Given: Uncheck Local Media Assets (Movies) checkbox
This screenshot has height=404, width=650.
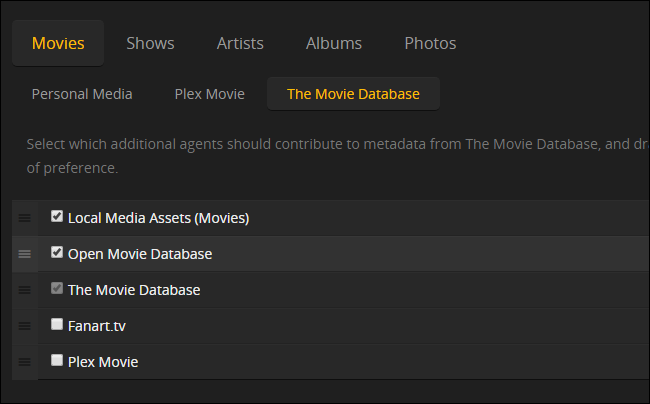Looking at the screenshot, I should 57,216.
